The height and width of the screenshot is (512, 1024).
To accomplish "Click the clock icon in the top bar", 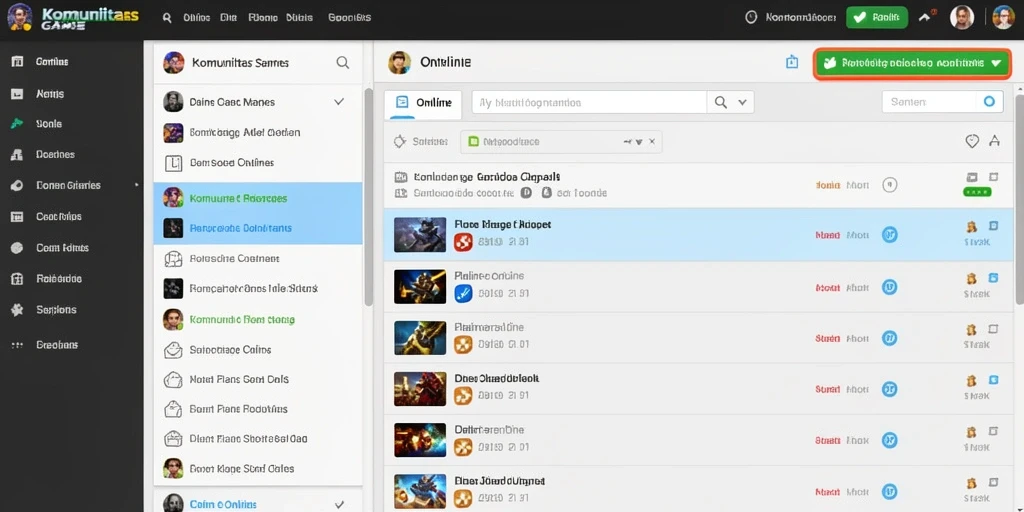I will (x=751, y=18).
